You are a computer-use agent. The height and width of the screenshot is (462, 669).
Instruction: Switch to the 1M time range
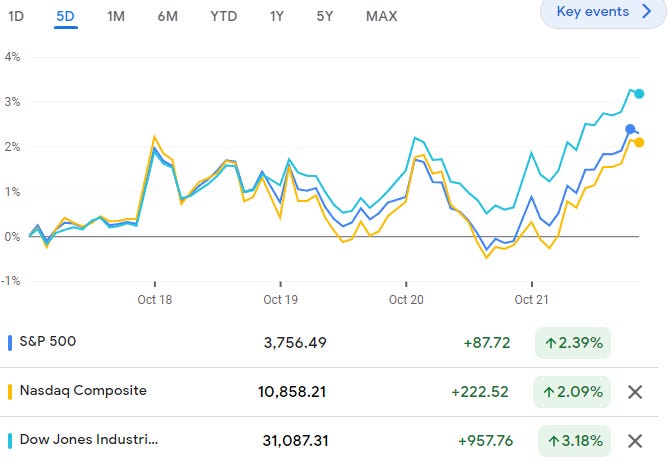[x=116, y=16]
